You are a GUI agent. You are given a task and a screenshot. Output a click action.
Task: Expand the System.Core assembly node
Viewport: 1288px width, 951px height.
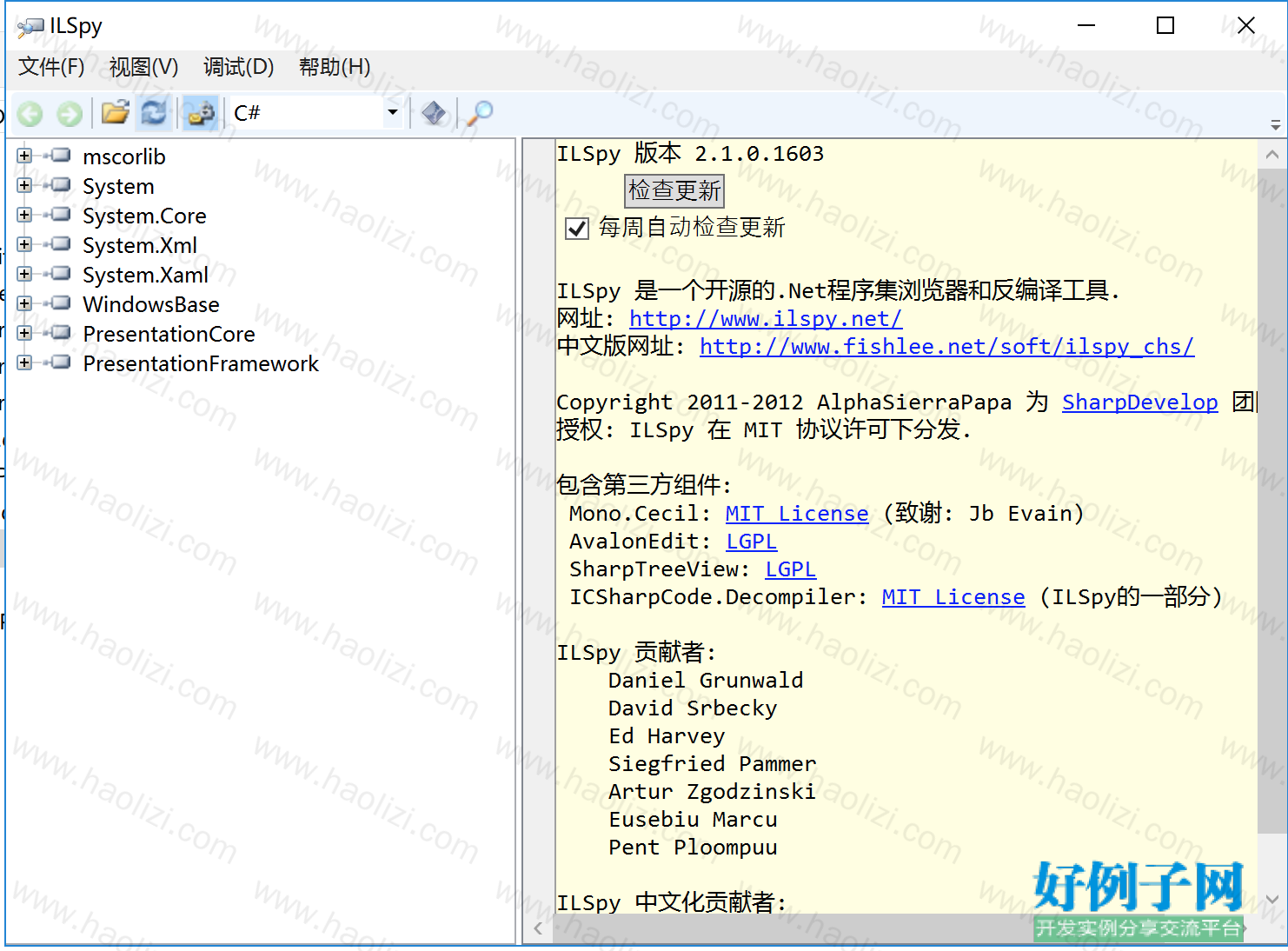coord(24,216)
